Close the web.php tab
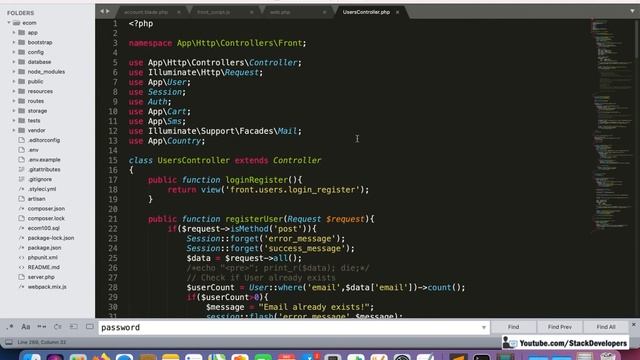 pyautogui.click(x=324, y=12)
